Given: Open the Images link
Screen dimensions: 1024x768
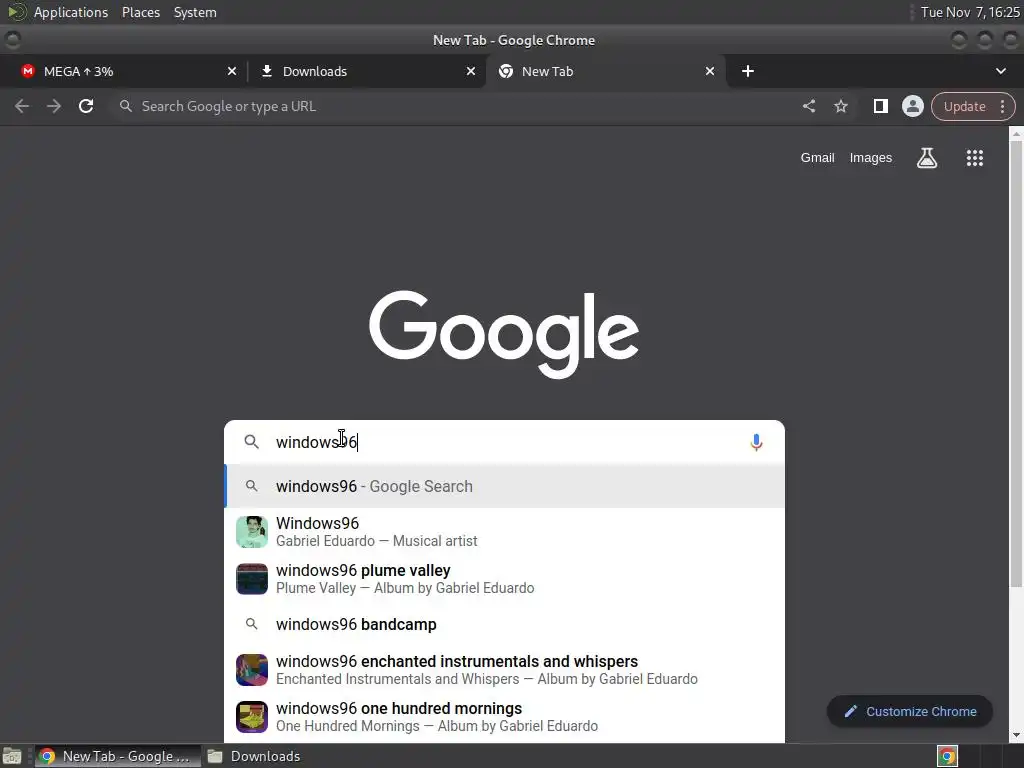Looking at the screenshot, I should click(871, 157).
